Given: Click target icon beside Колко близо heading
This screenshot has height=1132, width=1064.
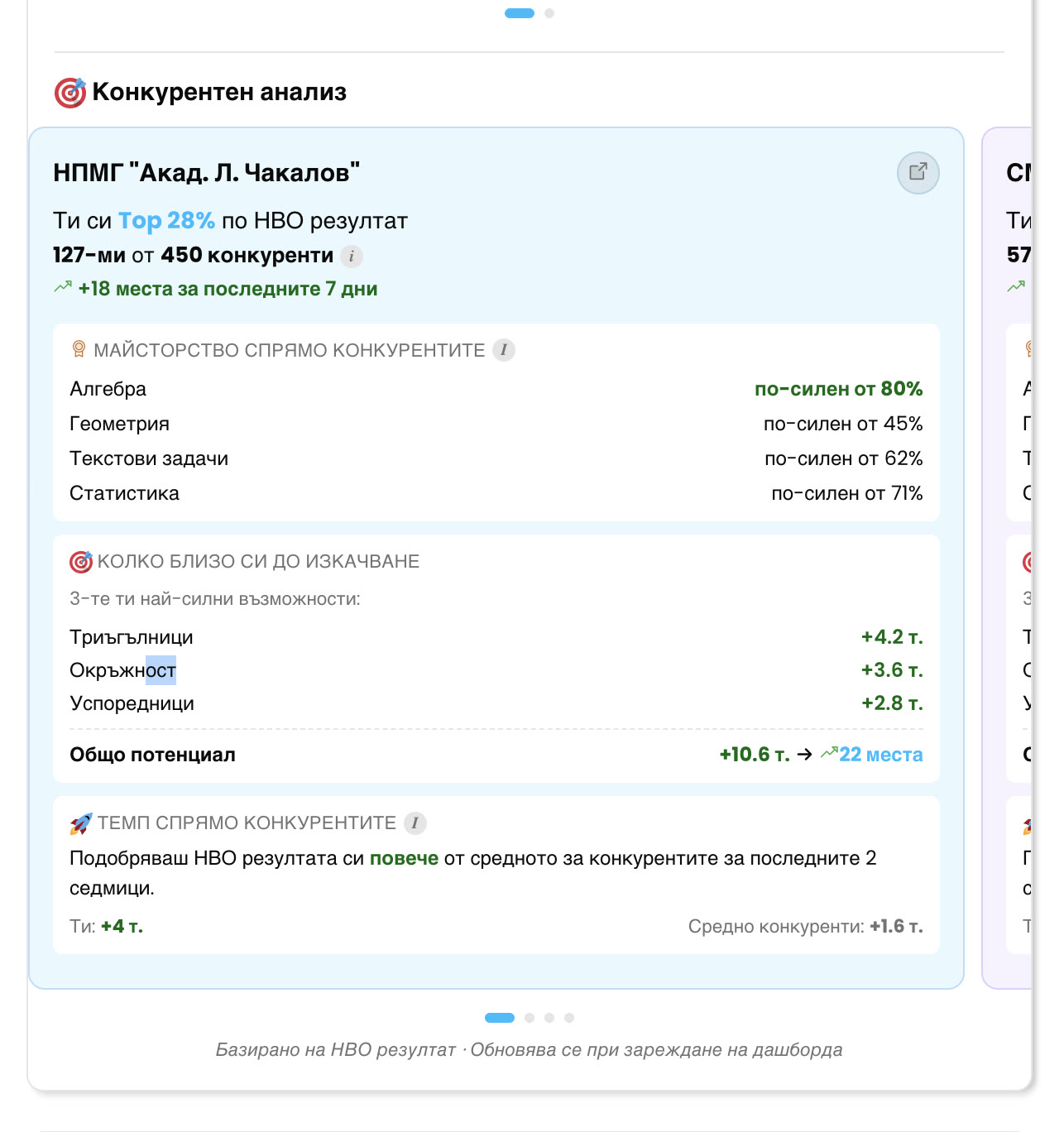Looking at the screenshot, I should pos(81,562).
